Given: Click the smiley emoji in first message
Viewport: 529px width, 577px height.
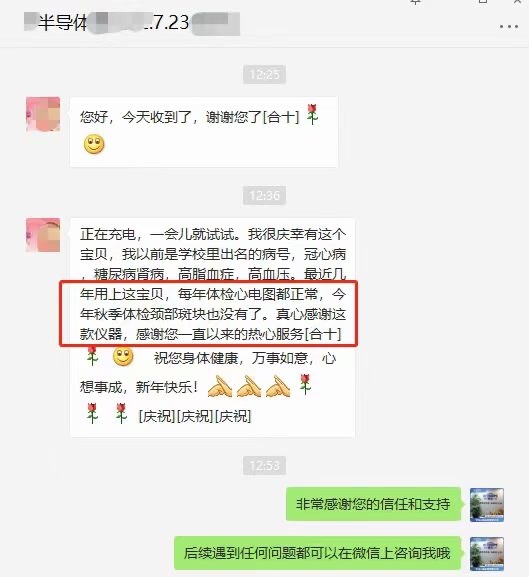Looking at the screenshot, I should point(94,144).
